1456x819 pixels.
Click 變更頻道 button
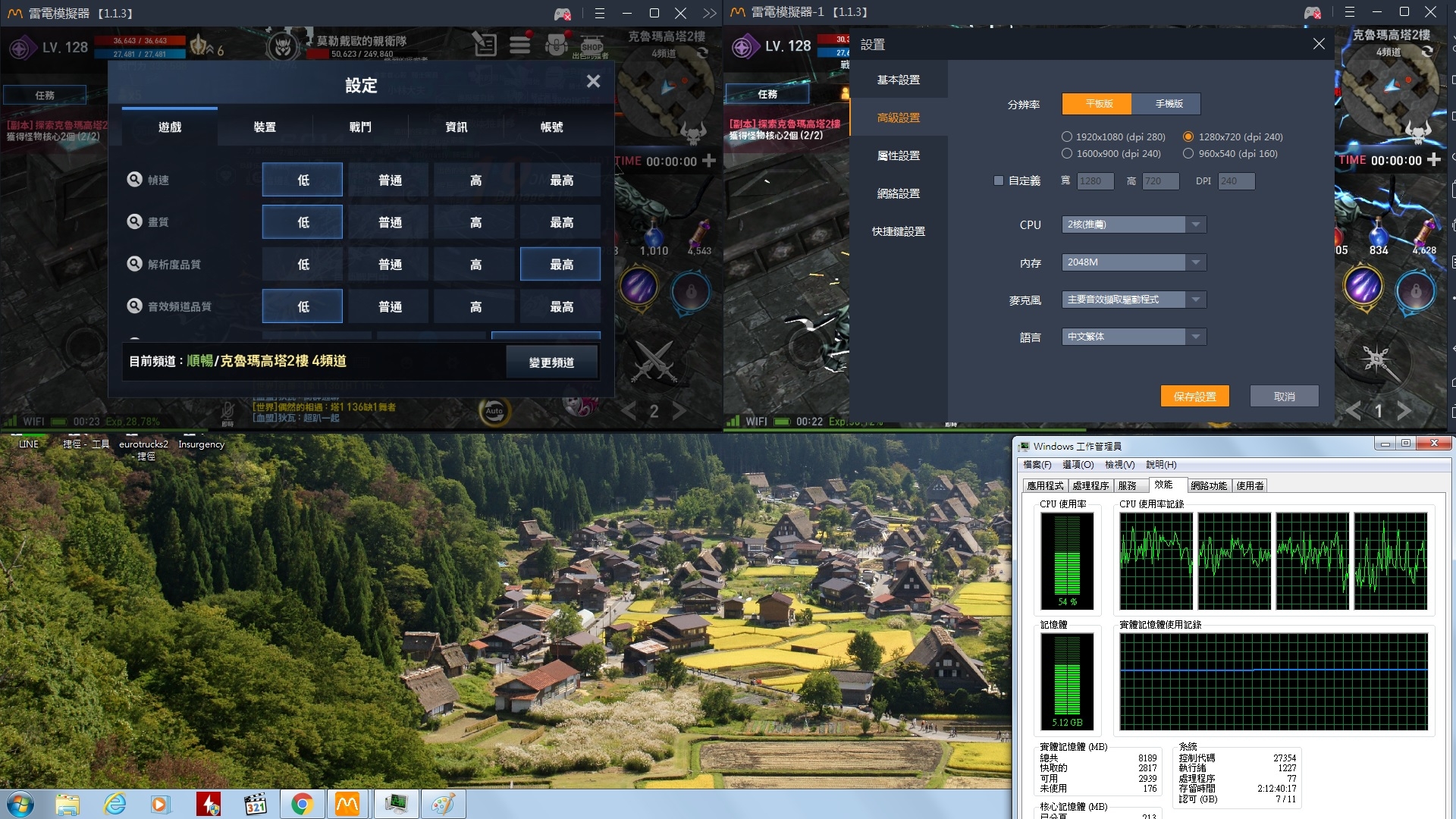tap(552, 362)
